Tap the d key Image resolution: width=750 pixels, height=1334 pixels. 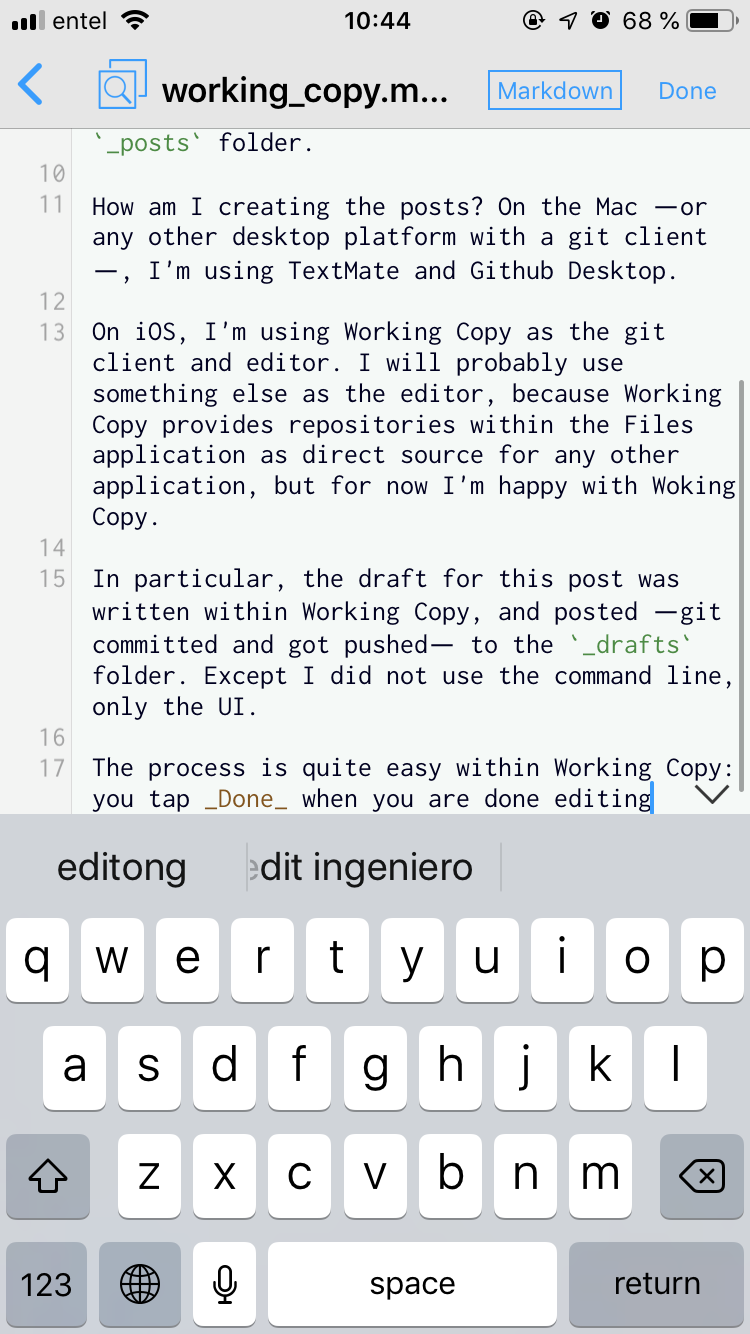pyautogui.click(x=225, y=1069)
